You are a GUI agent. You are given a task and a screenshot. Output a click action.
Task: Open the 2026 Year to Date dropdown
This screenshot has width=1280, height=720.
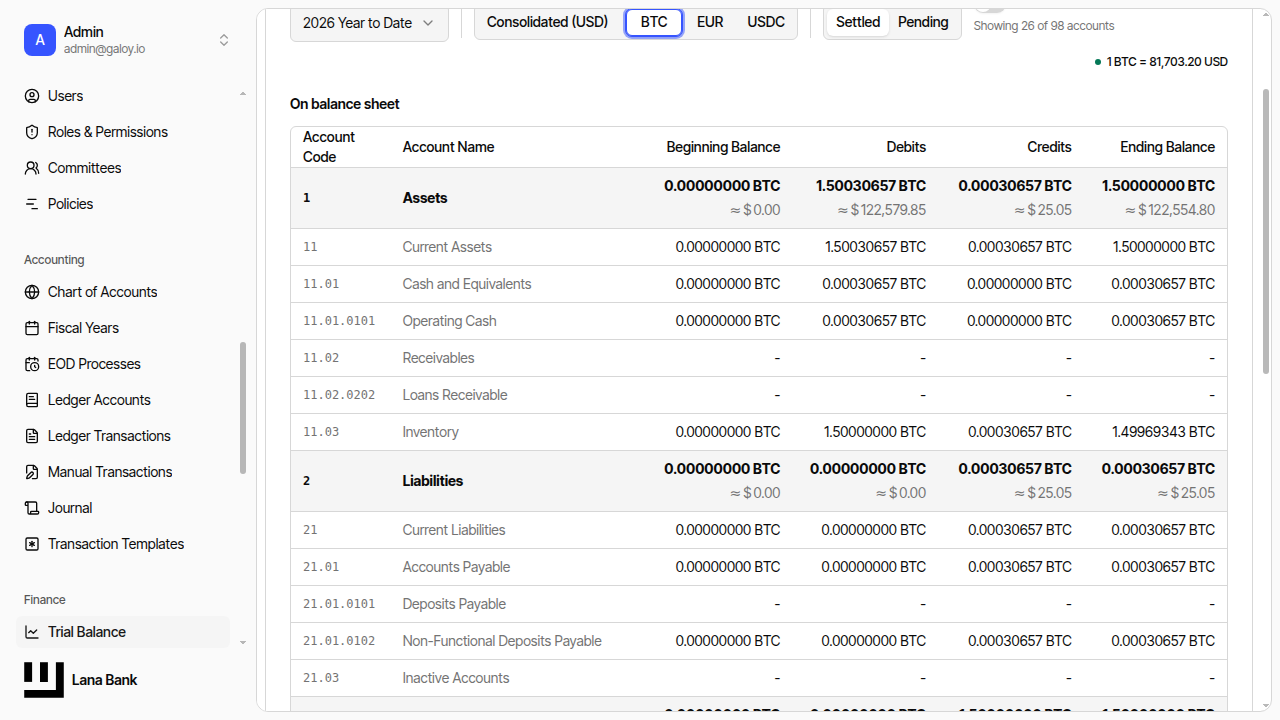[369, 23]
